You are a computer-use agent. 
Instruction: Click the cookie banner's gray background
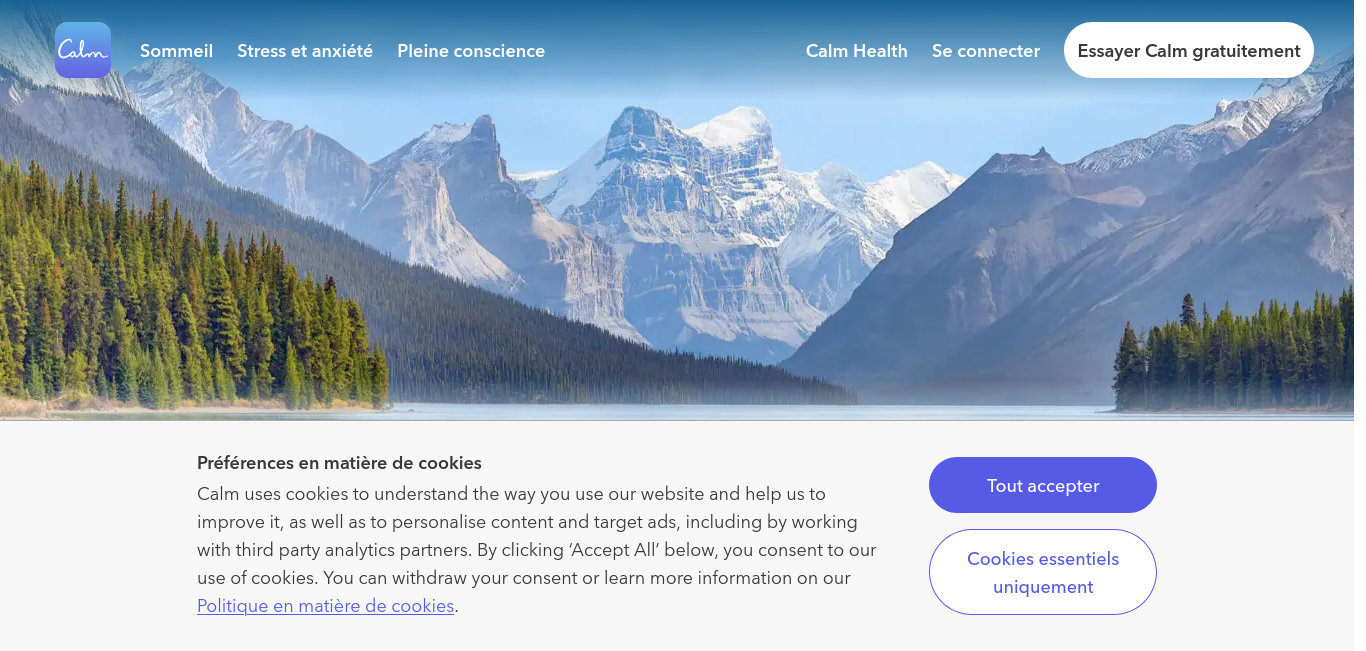click(x=100, y=540)
